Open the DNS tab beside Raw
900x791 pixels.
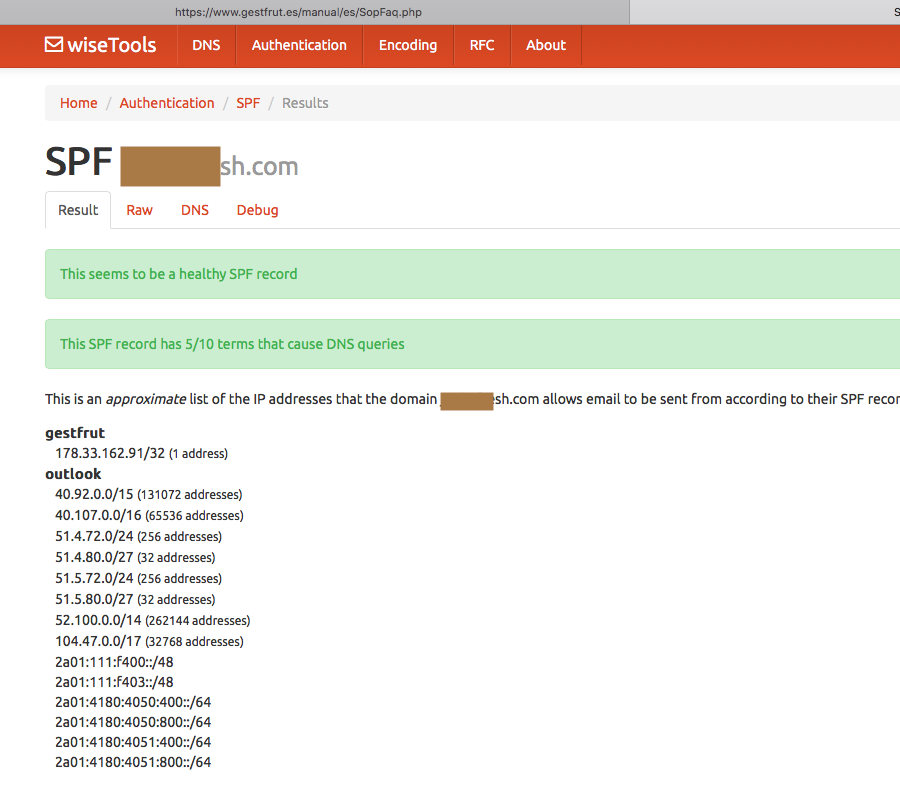[195, 210]
